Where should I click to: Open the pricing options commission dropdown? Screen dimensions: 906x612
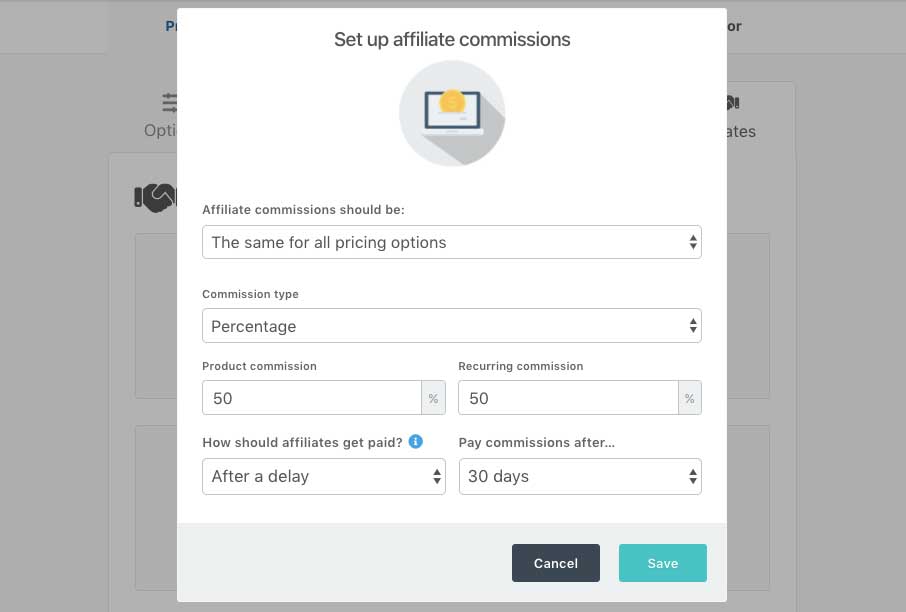(x=452, y=242)
